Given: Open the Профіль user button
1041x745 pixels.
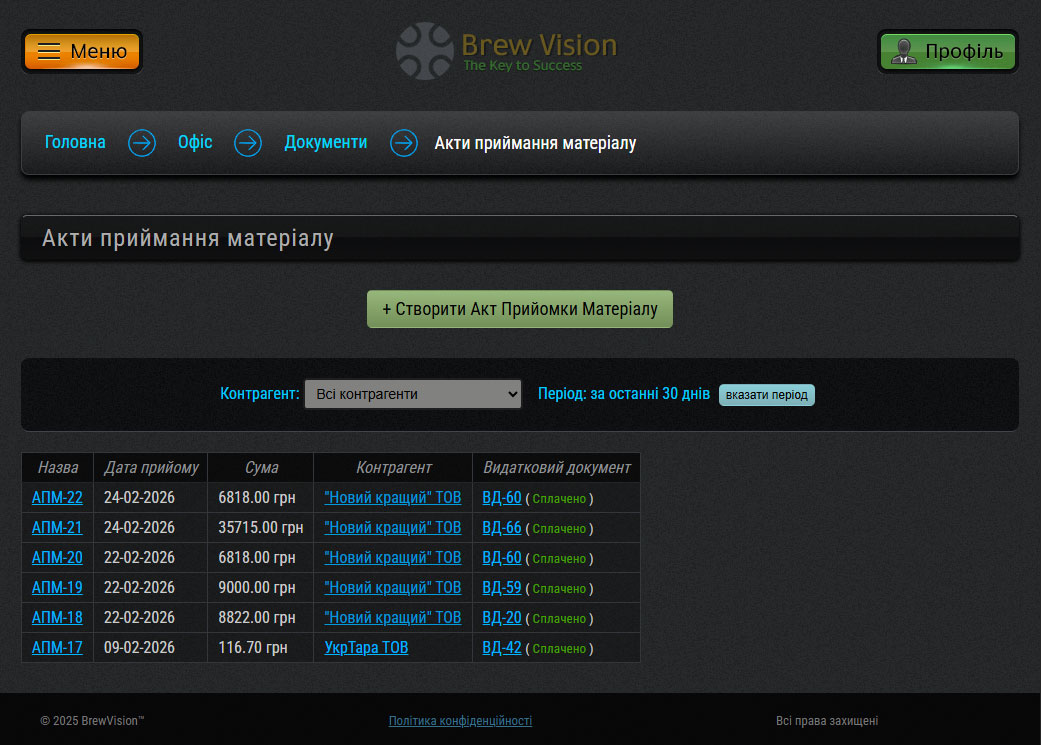Looking at the screenshot, I should (947, 51).
